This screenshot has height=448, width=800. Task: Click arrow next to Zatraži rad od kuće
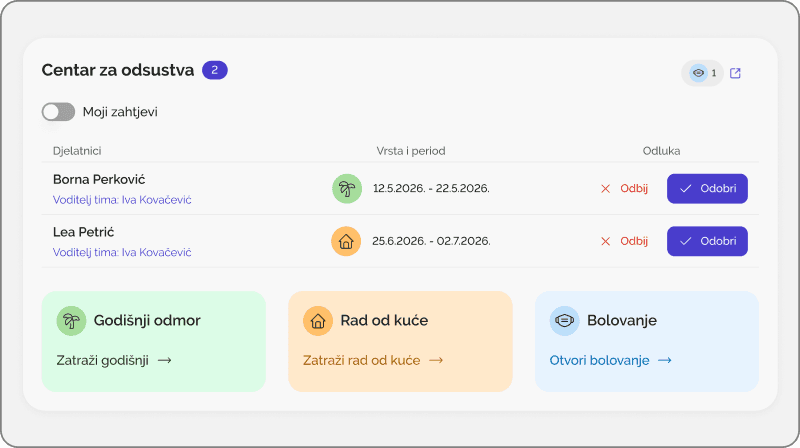[x=435, y=360]
